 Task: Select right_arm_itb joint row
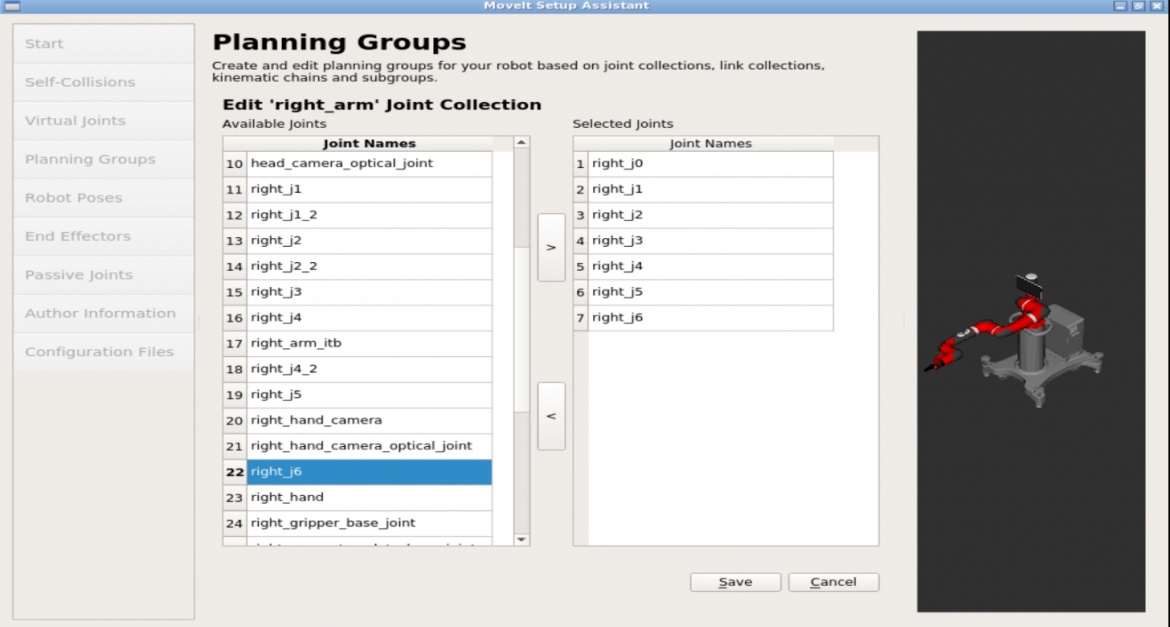click(369, 343)
